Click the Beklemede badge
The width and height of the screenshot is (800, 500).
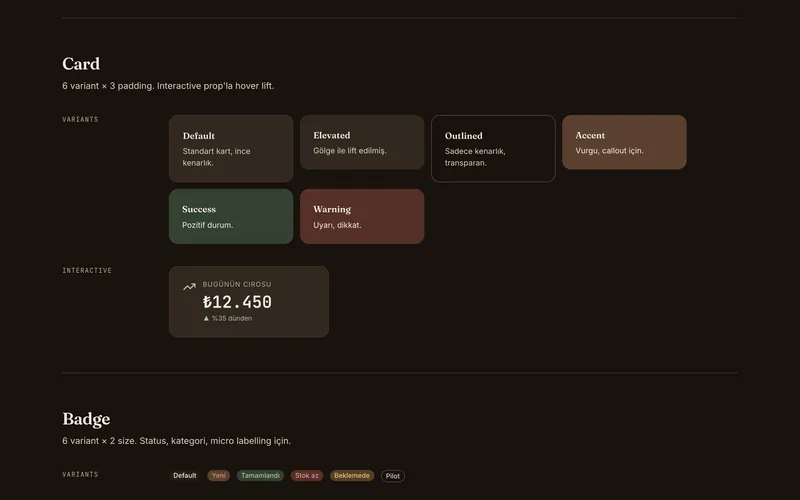(352, 476)
